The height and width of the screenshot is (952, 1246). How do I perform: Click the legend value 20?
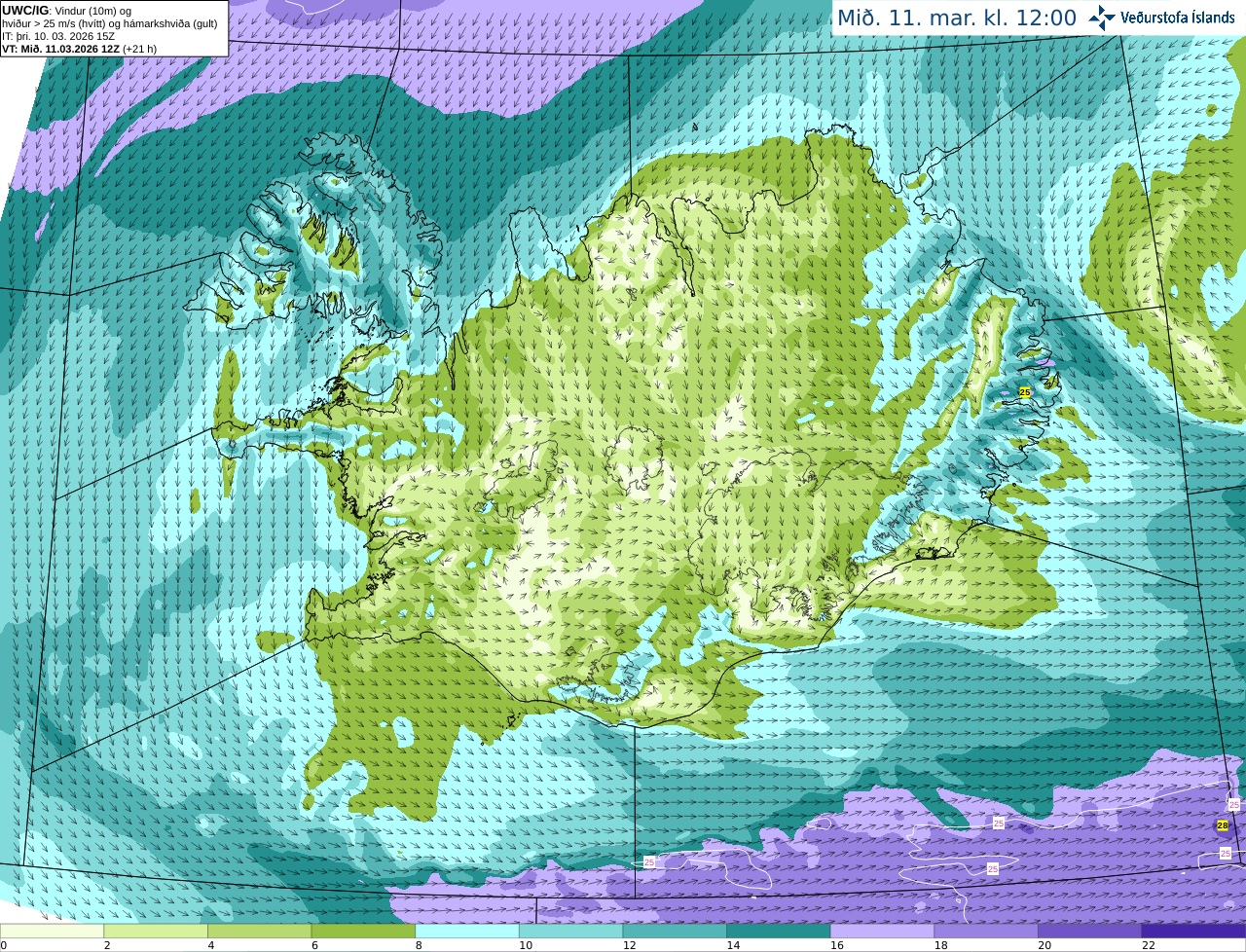point(1044,945)
